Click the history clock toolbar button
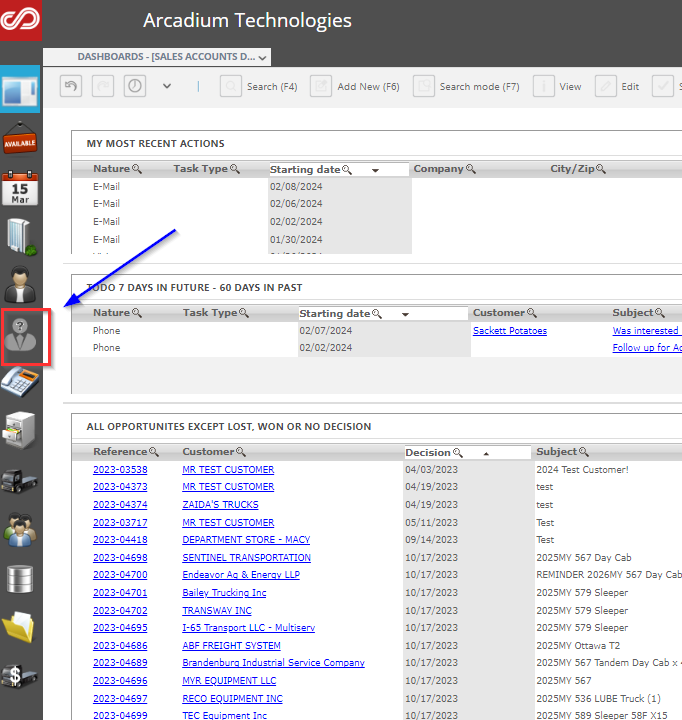 (135, 86)
